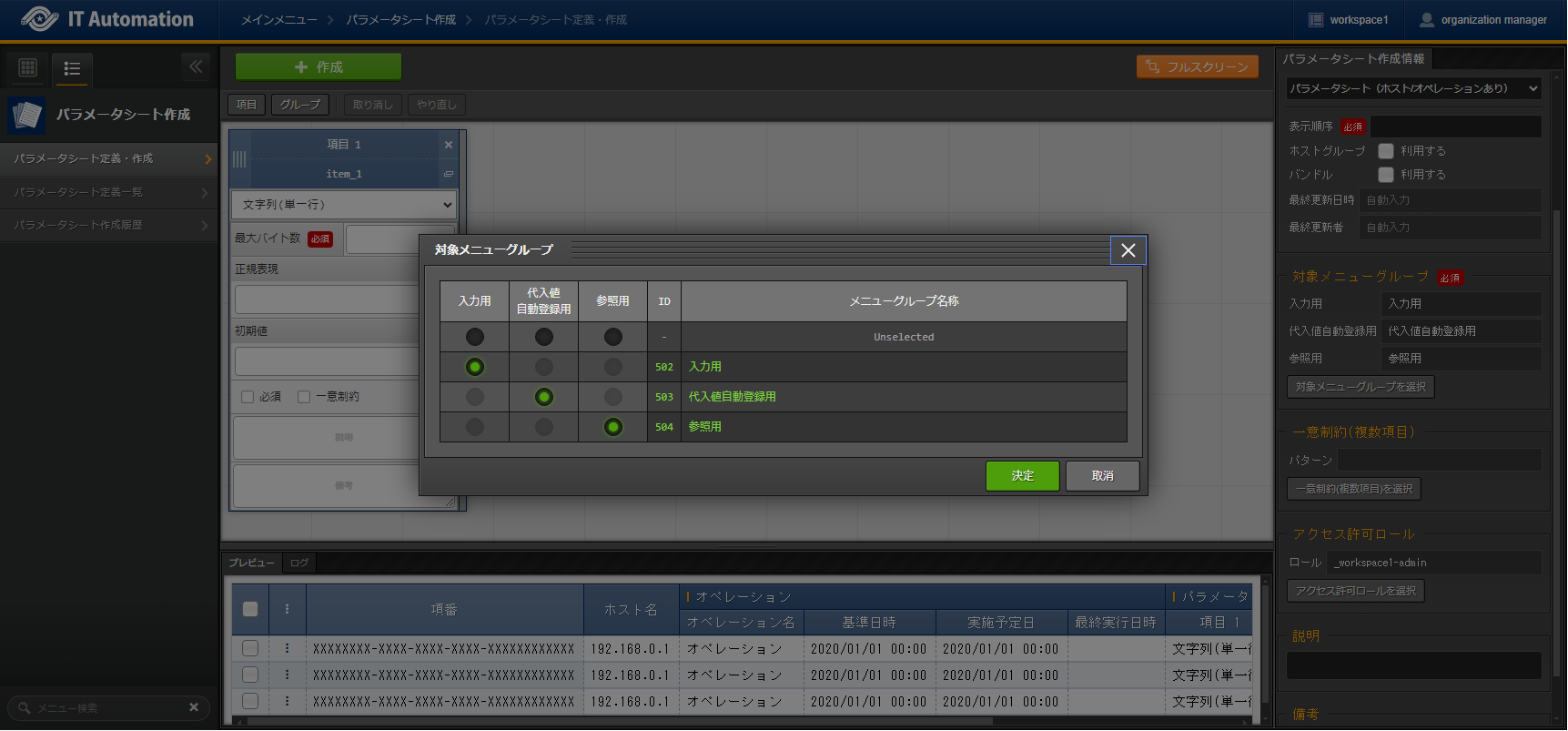The width and height of the screenshot is (1568, 731).
Task: Switch to grid view menu icon
Action: pos(28,67)
